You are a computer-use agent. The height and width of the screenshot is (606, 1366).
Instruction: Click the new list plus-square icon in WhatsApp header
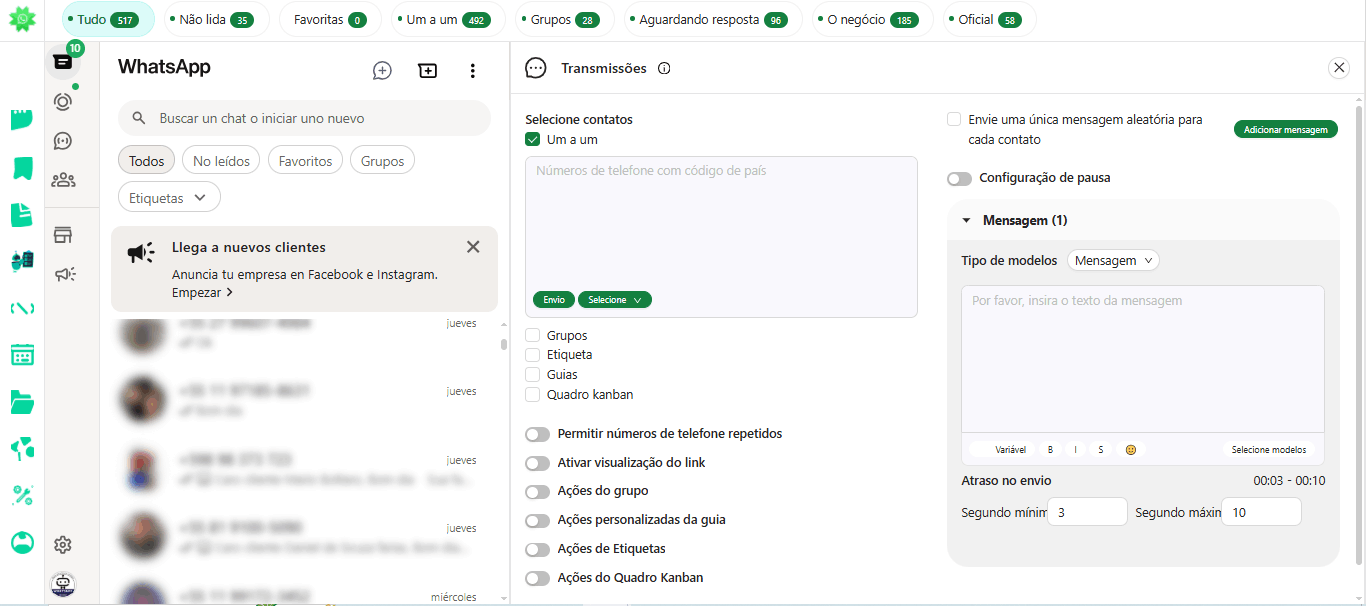[428, 70]
